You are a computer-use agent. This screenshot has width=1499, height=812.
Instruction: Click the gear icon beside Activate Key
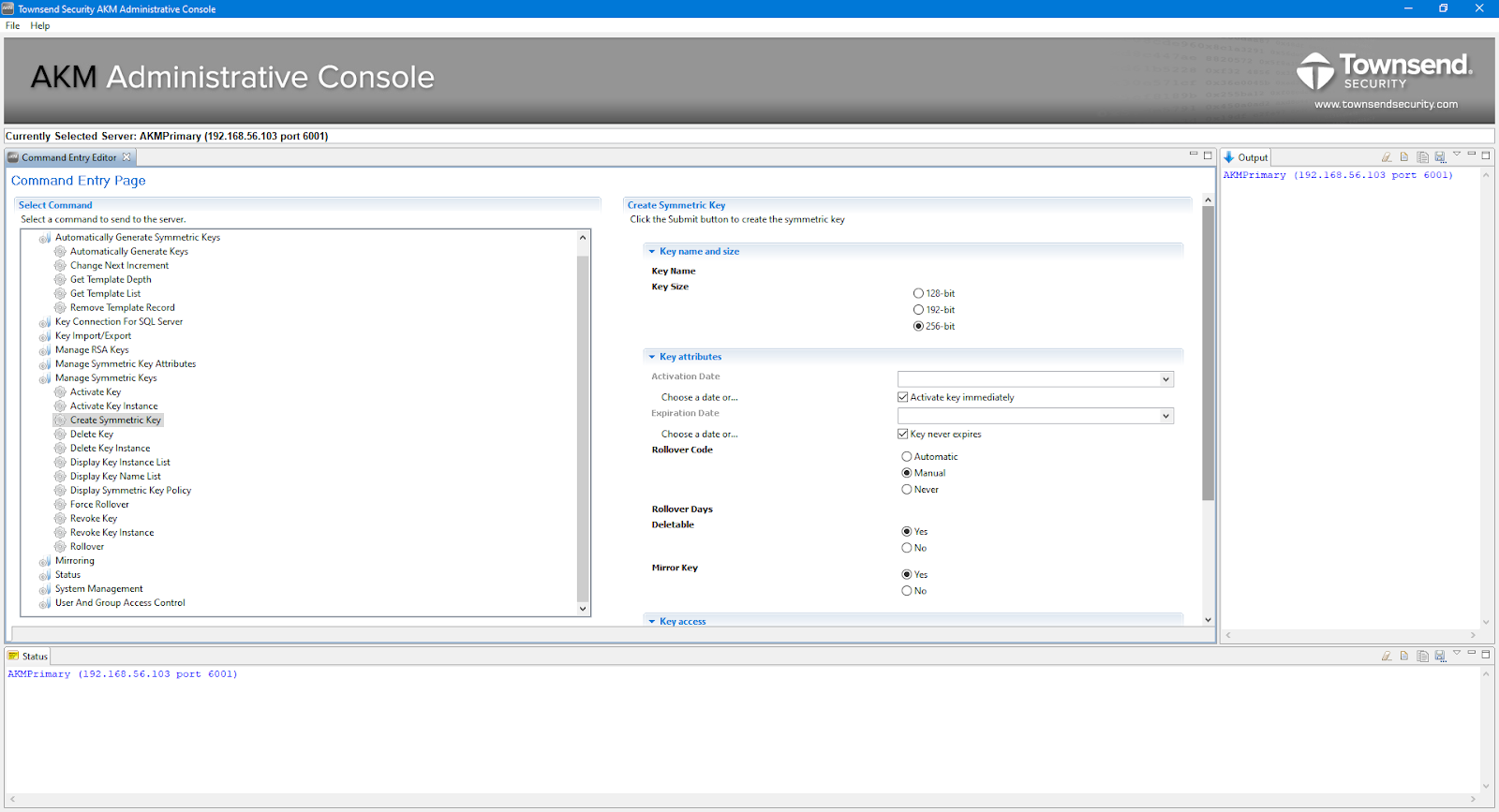60,392
